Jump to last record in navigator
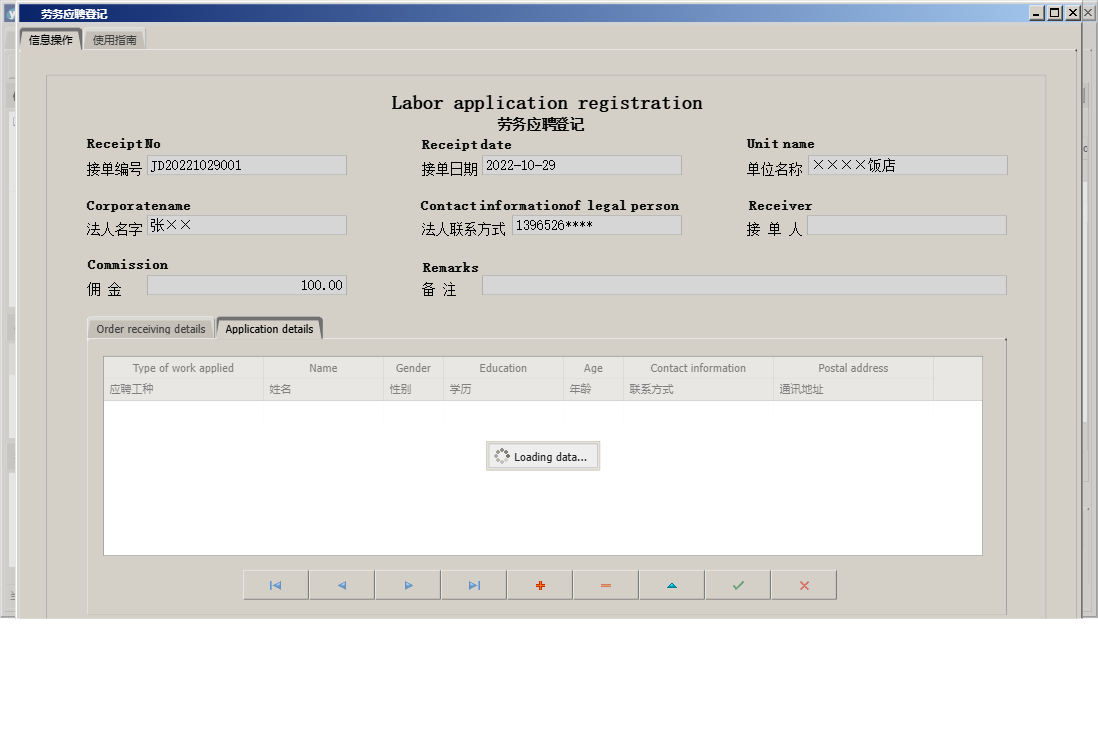The width and height of the screenshot is (1098, 735). coord(473,585)
